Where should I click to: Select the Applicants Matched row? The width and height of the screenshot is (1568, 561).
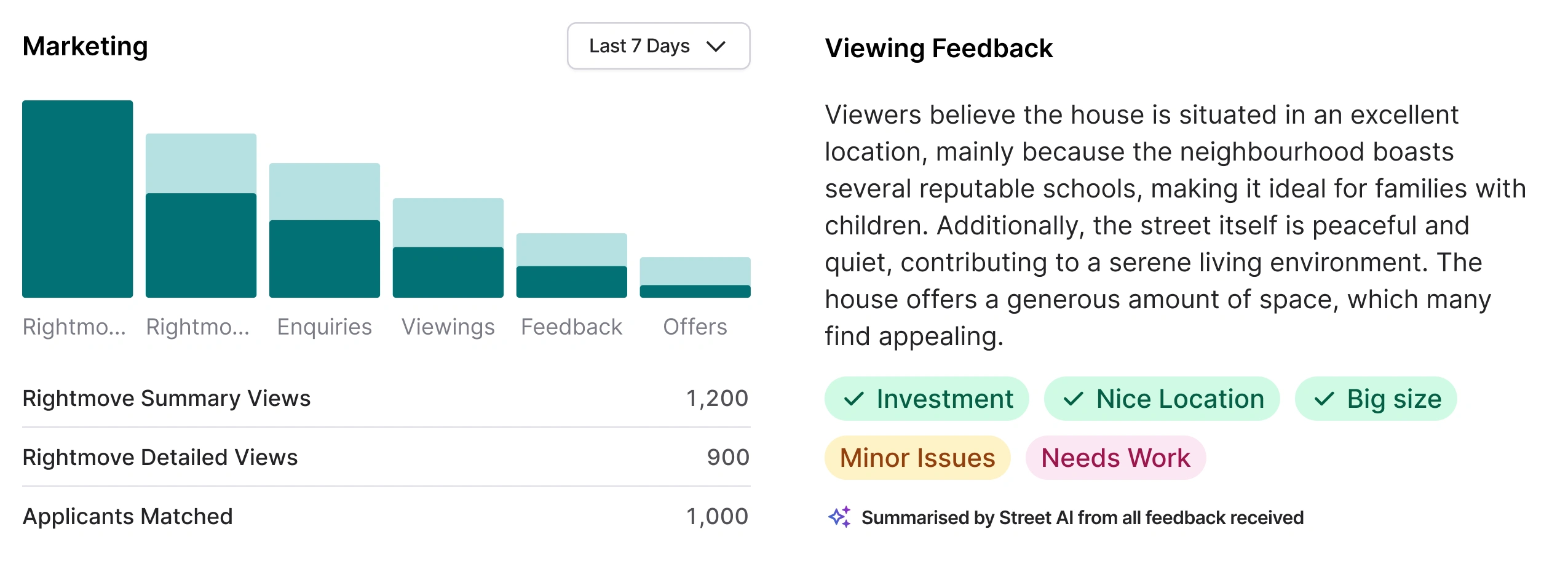pos(386,517)
